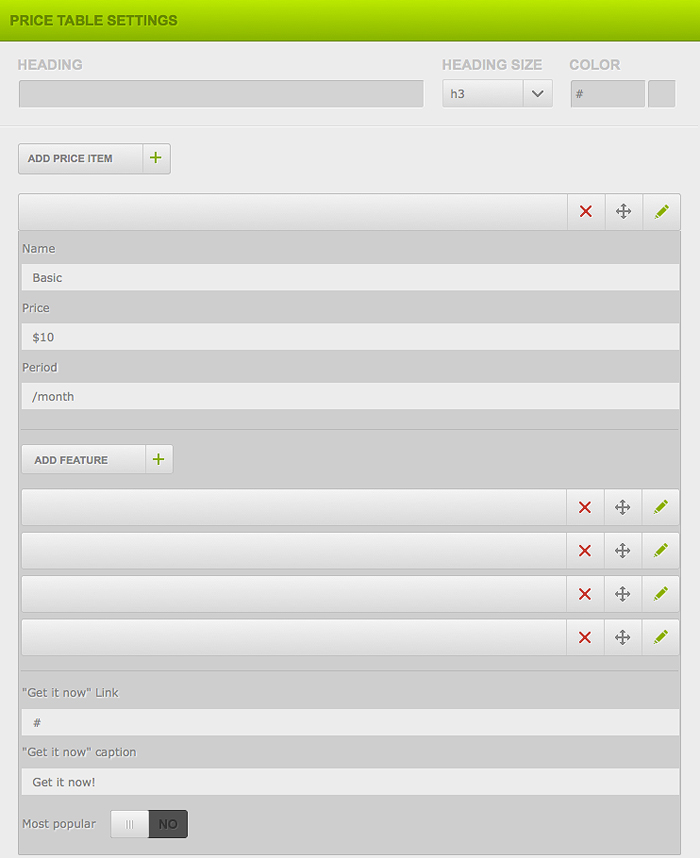Delete the price item with red X

tap(586, 211)
